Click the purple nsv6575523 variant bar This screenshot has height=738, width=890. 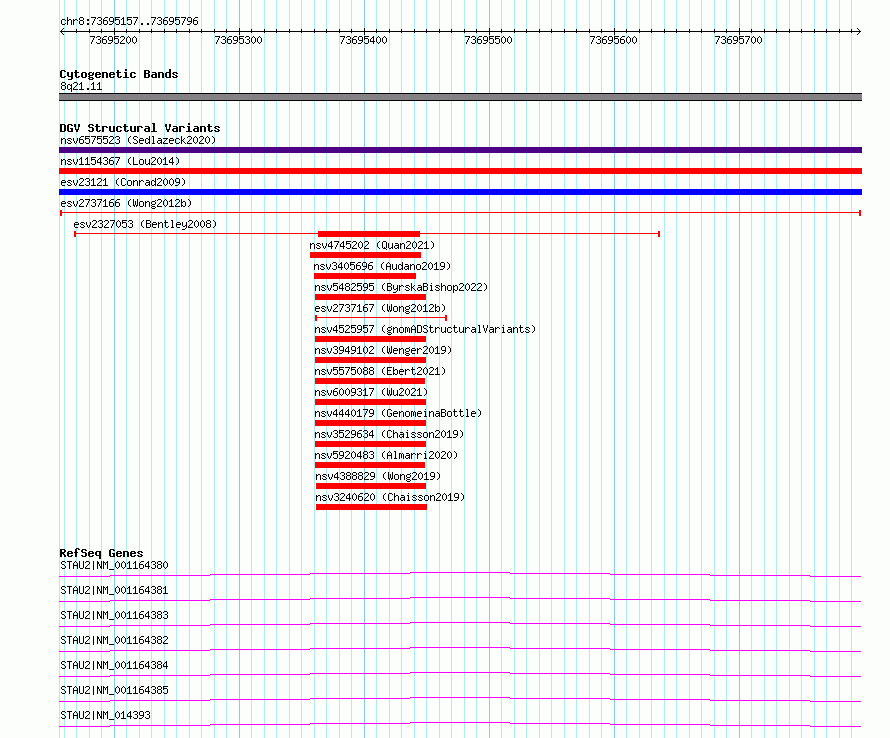coord(460,150)
